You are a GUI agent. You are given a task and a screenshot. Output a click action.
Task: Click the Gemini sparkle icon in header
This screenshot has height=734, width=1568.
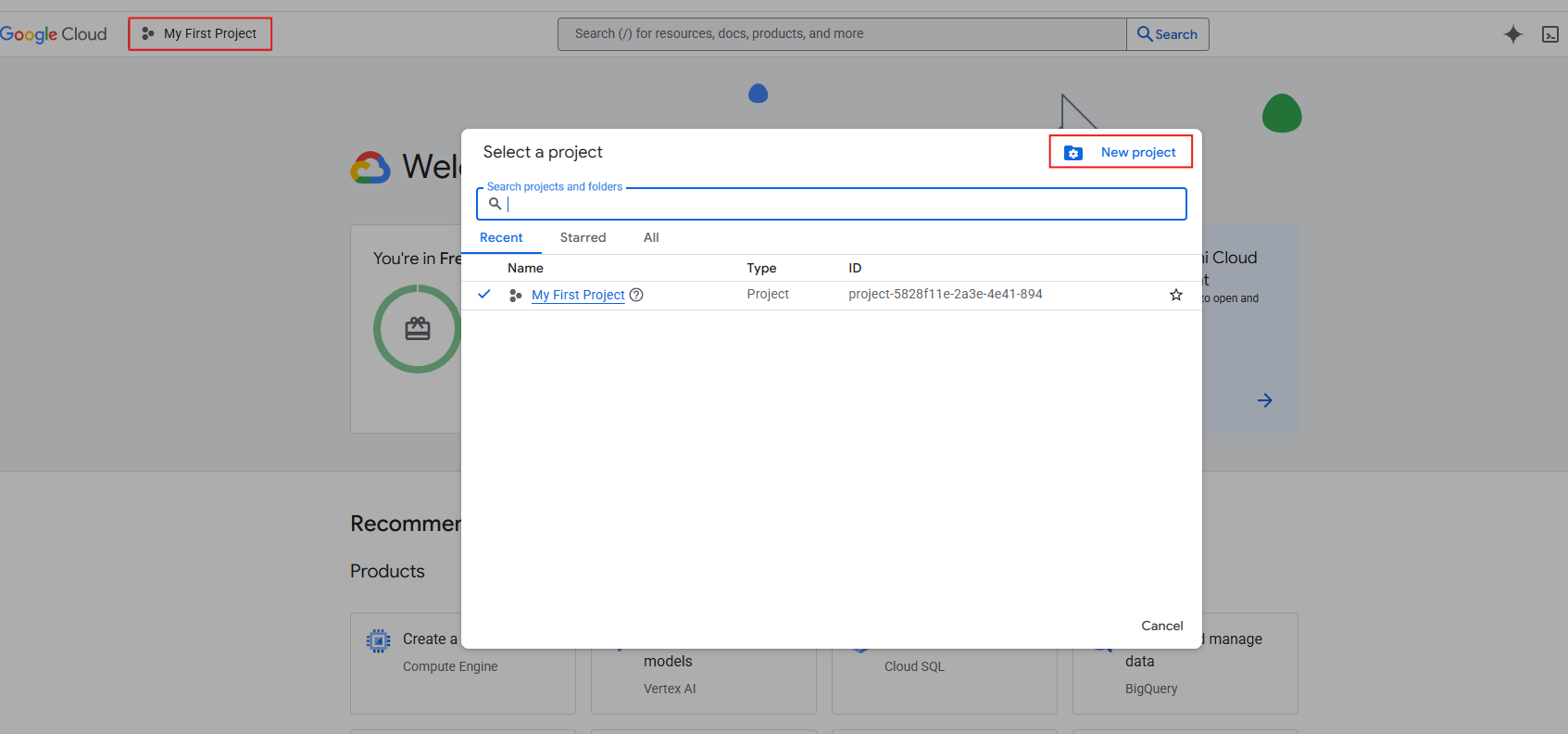pos(1512,34)
